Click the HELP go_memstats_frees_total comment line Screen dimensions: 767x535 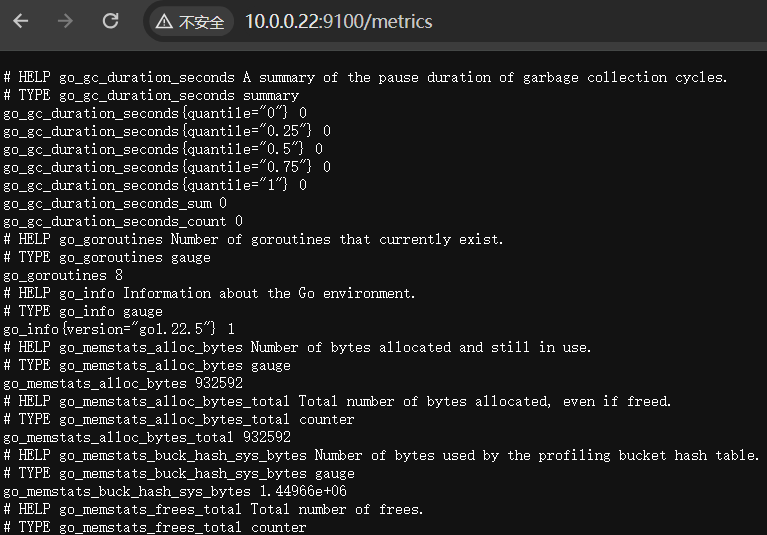[213, 509]
